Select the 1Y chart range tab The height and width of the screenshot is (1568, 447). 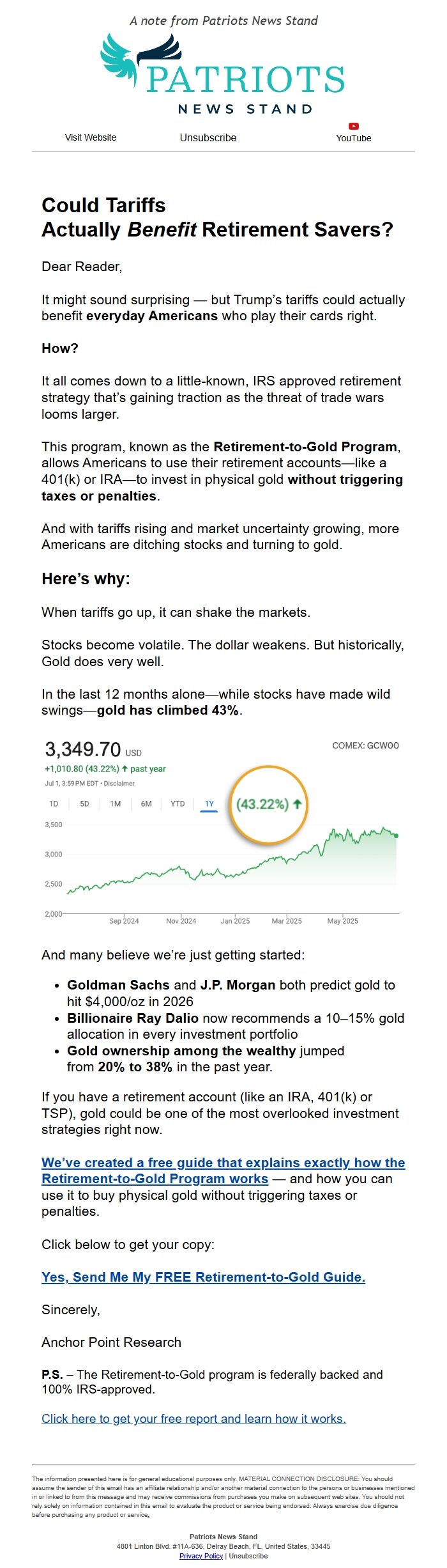(x=209, y=804)
